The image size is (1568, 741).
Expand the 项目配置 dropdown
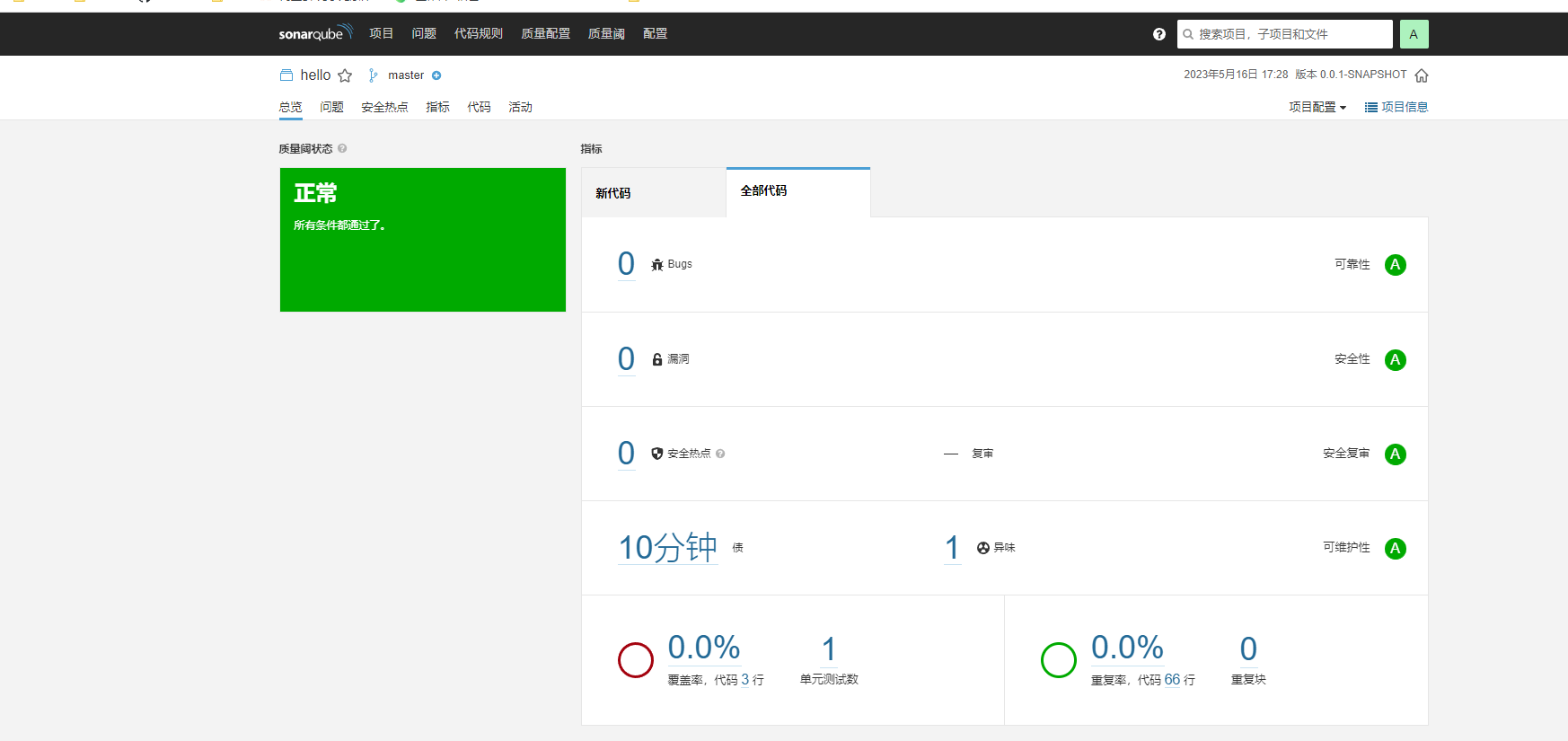(1317, 107)
